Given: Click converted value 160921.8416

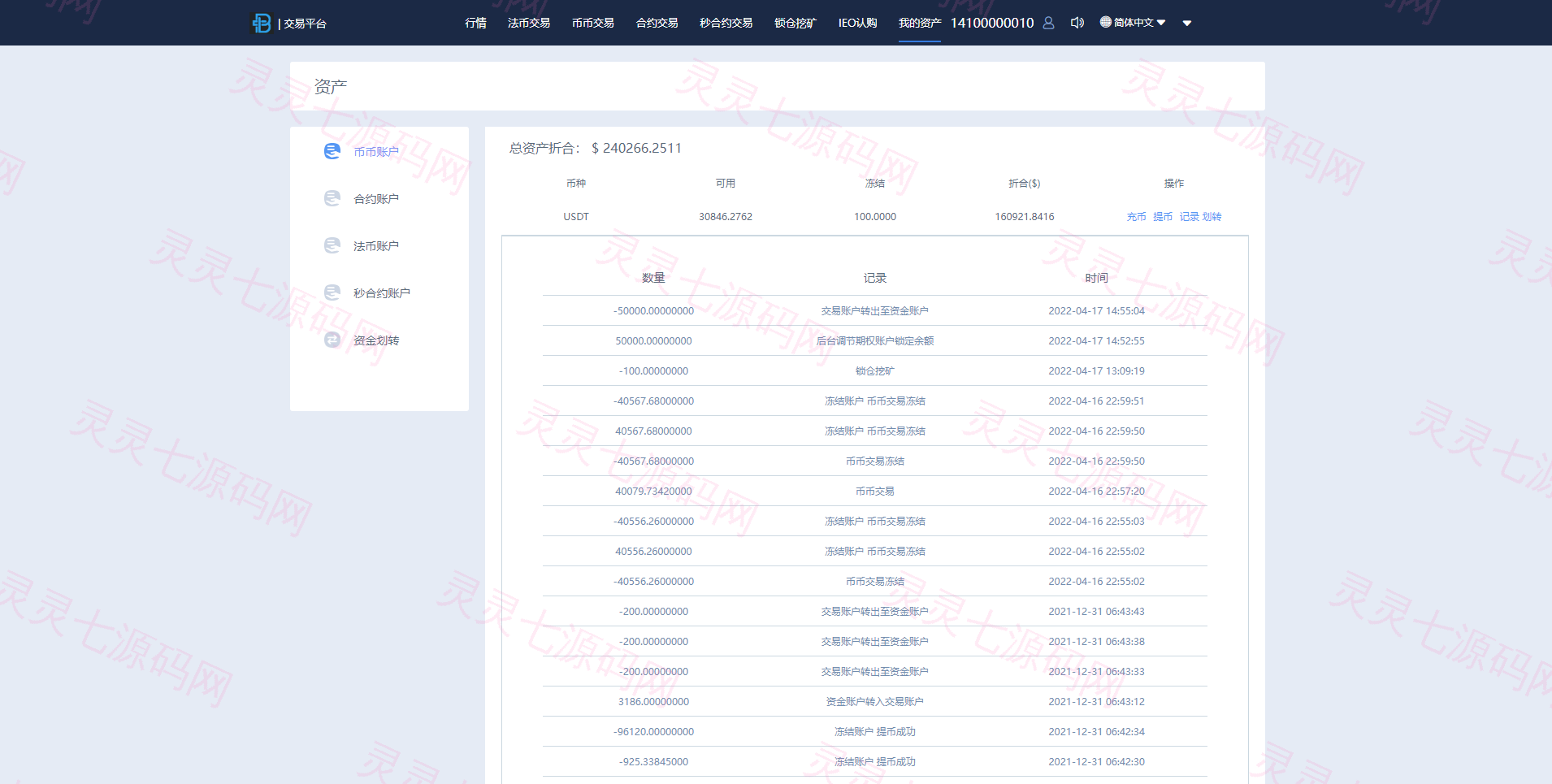Looking at the screenshot, I should point(1025,217).
